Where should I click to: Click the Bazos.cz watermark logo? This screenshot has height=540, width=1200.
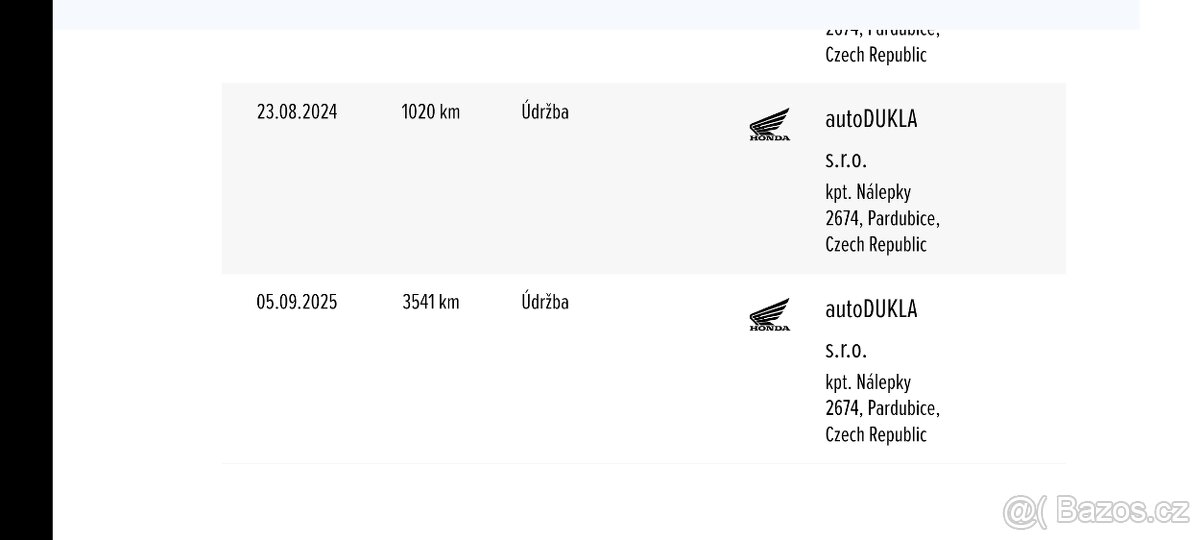click(1095, 510)
